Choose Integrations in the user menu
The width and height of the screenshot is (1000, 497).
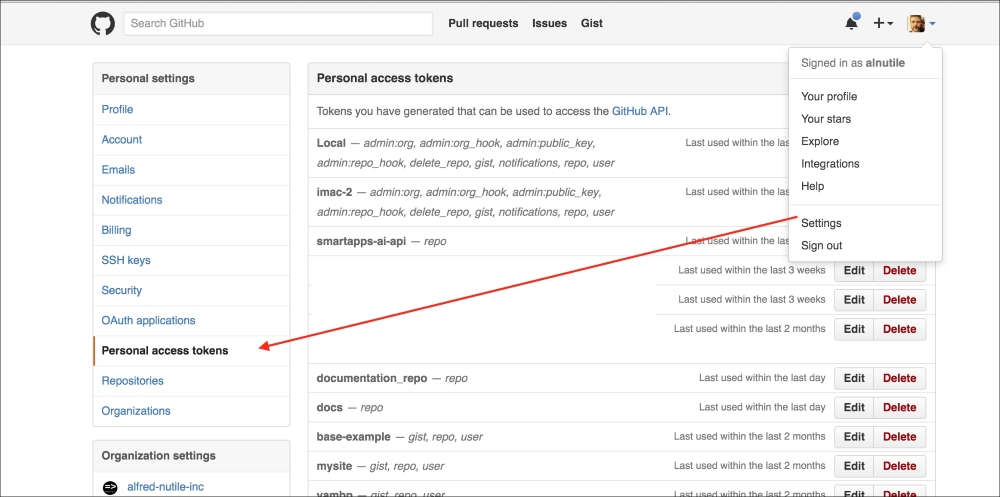[x=830, y=163]
